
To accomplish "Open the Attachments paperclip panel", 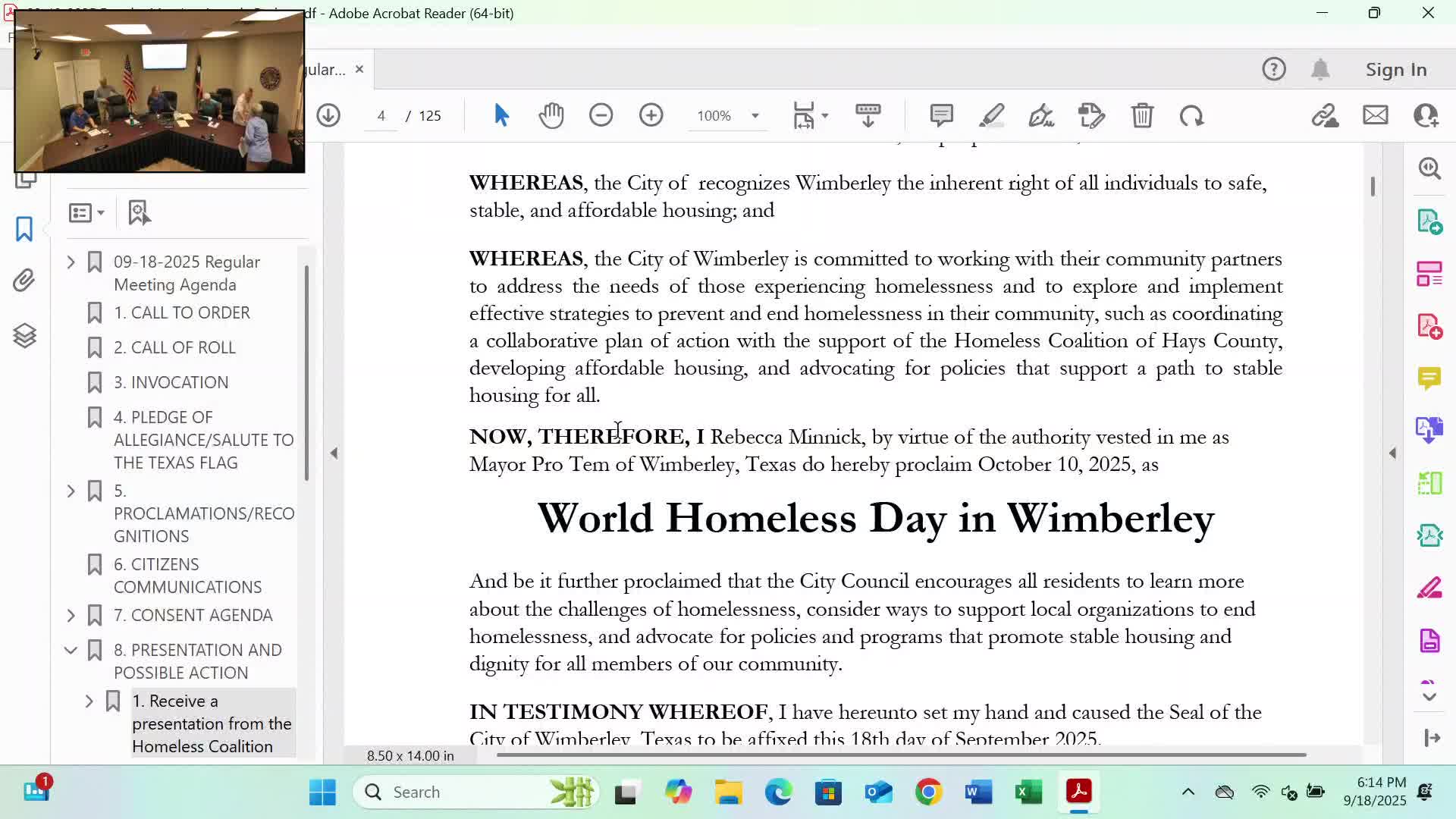I will (24, 281).
